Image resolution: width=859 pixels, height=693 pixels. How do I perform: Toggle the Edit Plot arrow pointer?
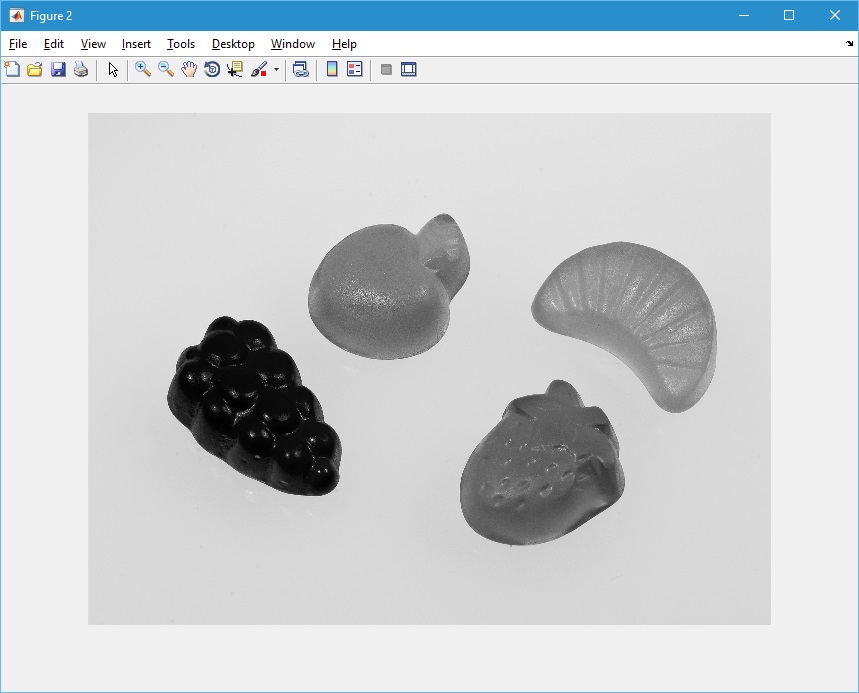click(x=113, y=70)
